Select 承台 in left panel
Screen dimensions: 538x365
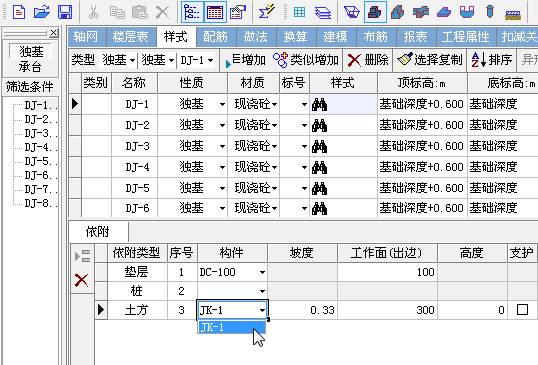(30, 67)
